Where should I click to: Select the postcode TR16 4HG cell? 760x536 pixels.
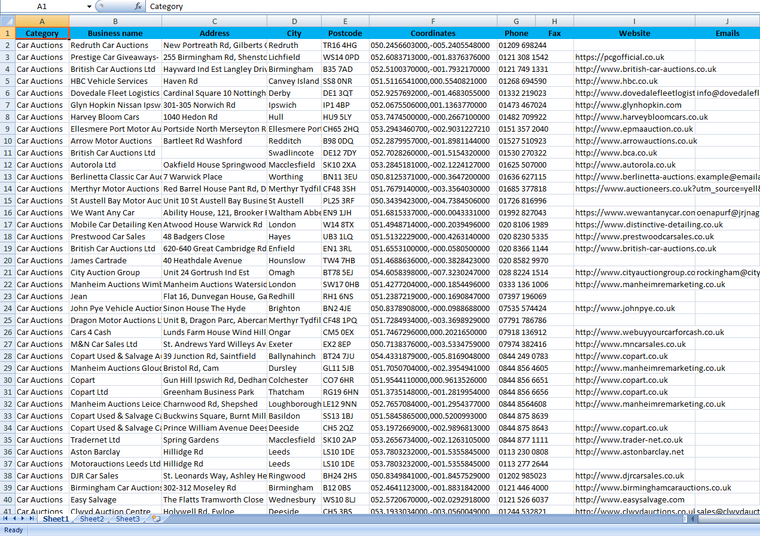pos(345,45)
